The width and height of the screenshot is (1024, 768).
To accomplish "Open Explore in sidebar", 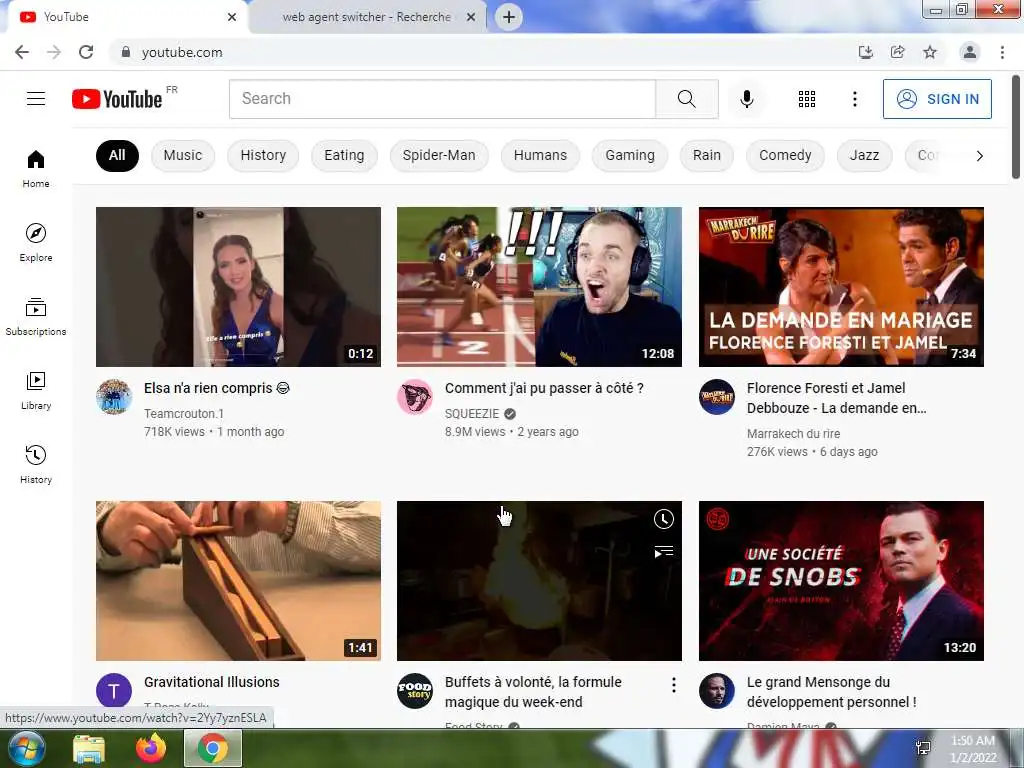I will pos(36,242).
